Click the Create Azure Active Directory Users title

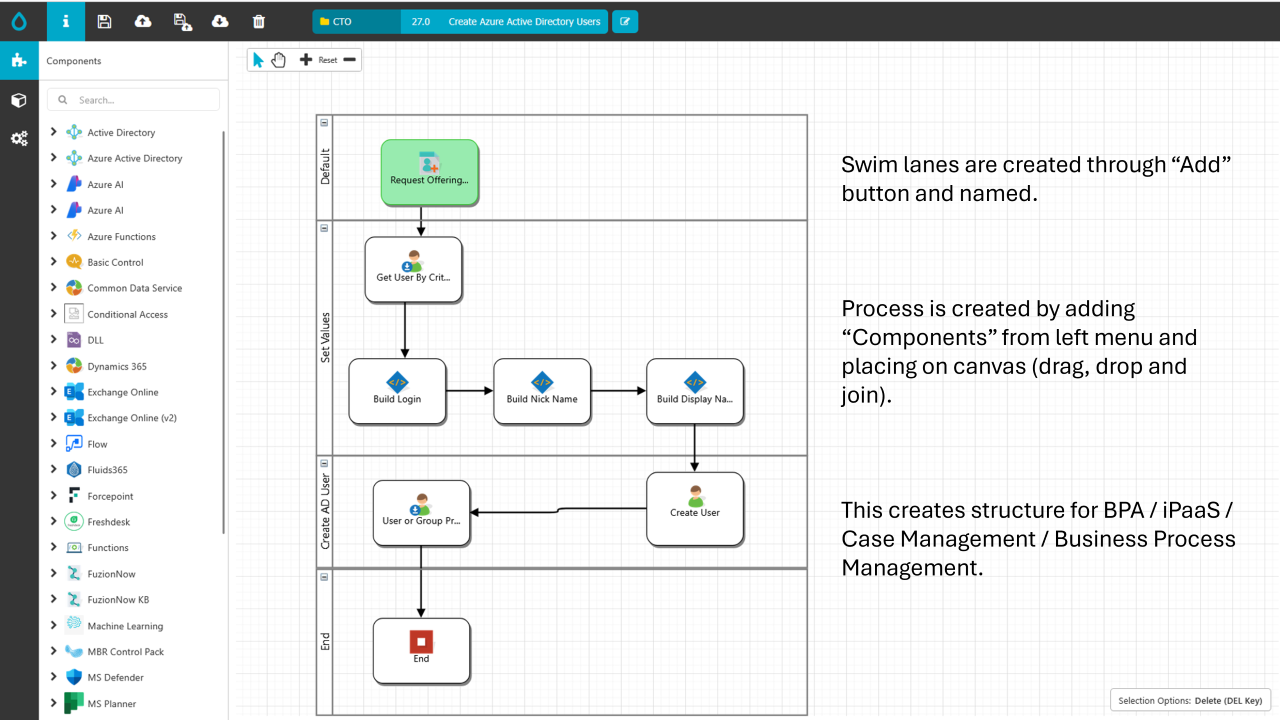tap(524, 21)
